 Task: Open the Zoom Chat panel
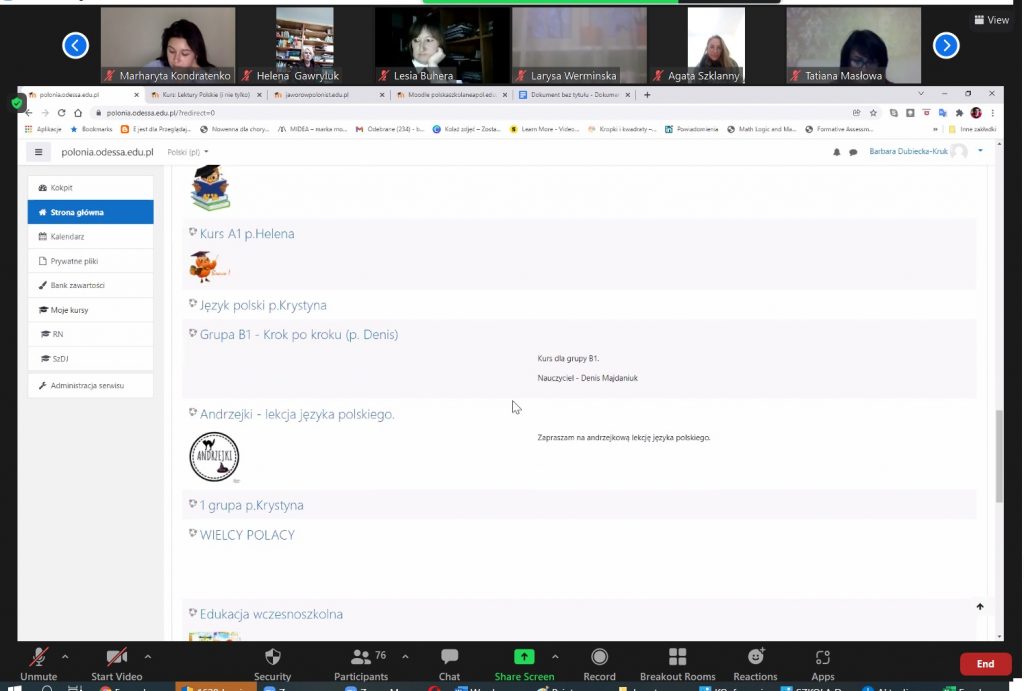tap(449, 657)
